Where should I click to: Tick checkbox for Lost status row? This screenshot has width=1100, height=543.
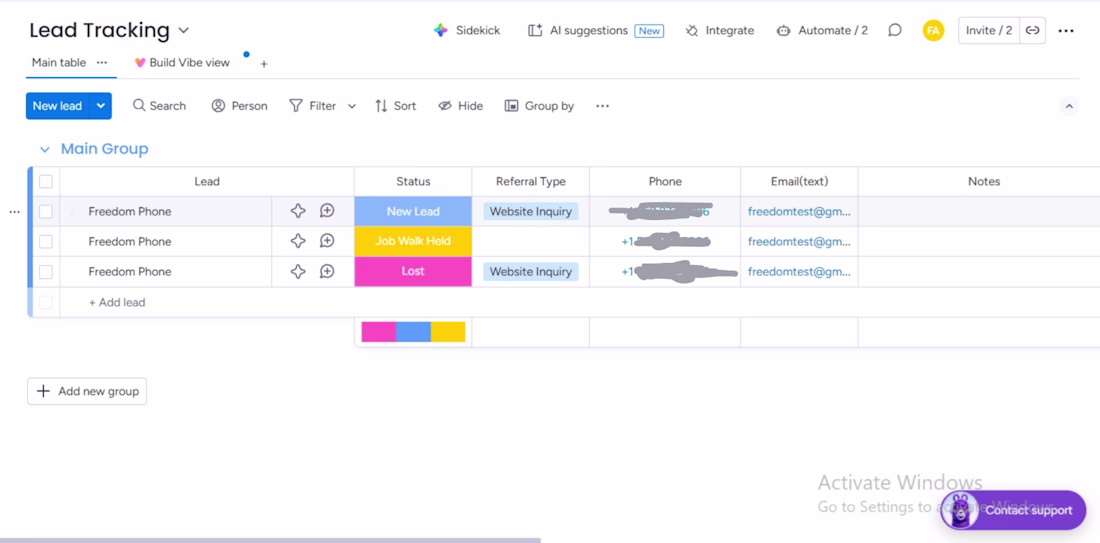pyautogui.click(x=46, y=272)
